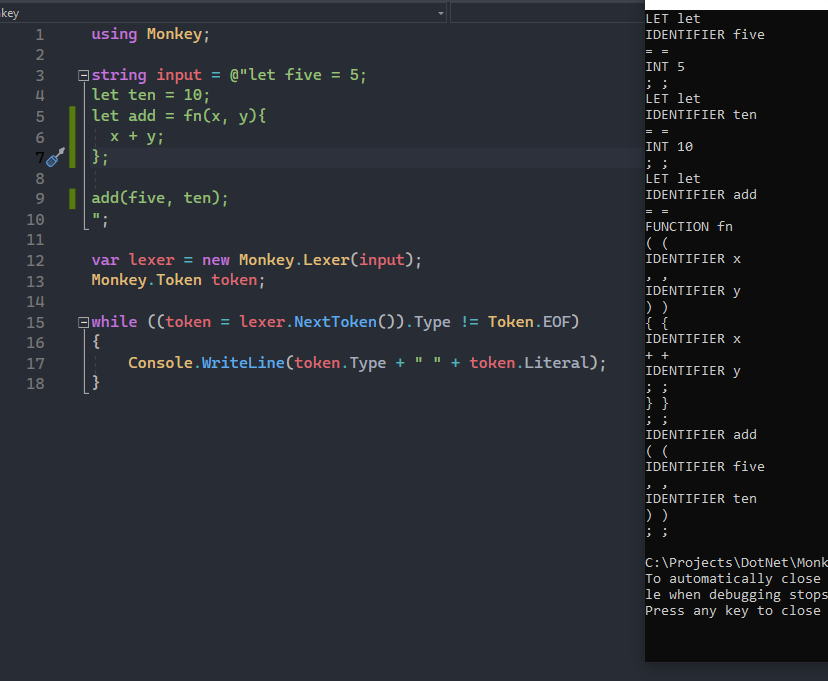Click the 'C:\Projects\DotNet' path in console
The width and height of the screenshot is (828, 681).
point(736,563)
